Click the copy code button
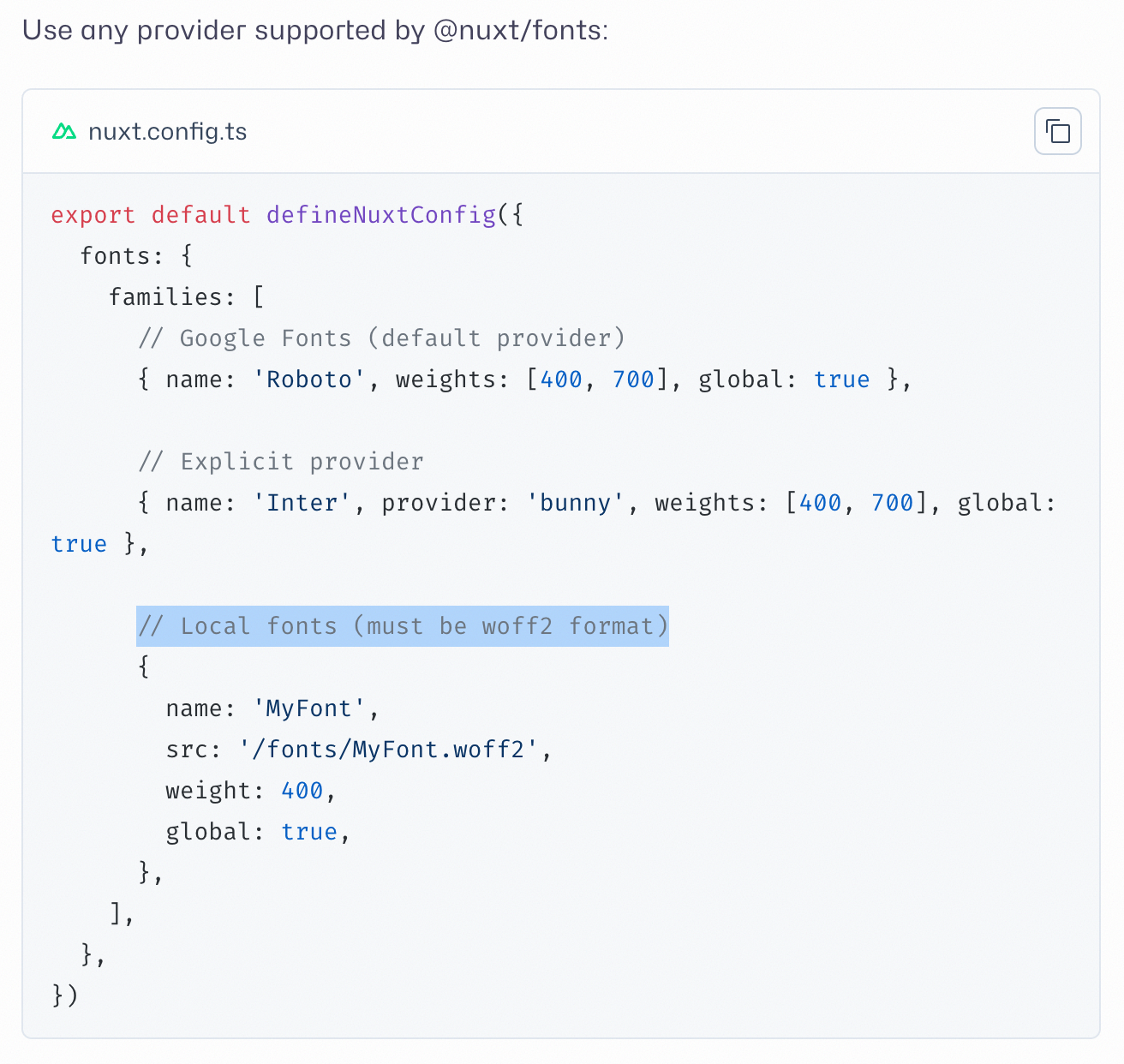 point(1057,131)
